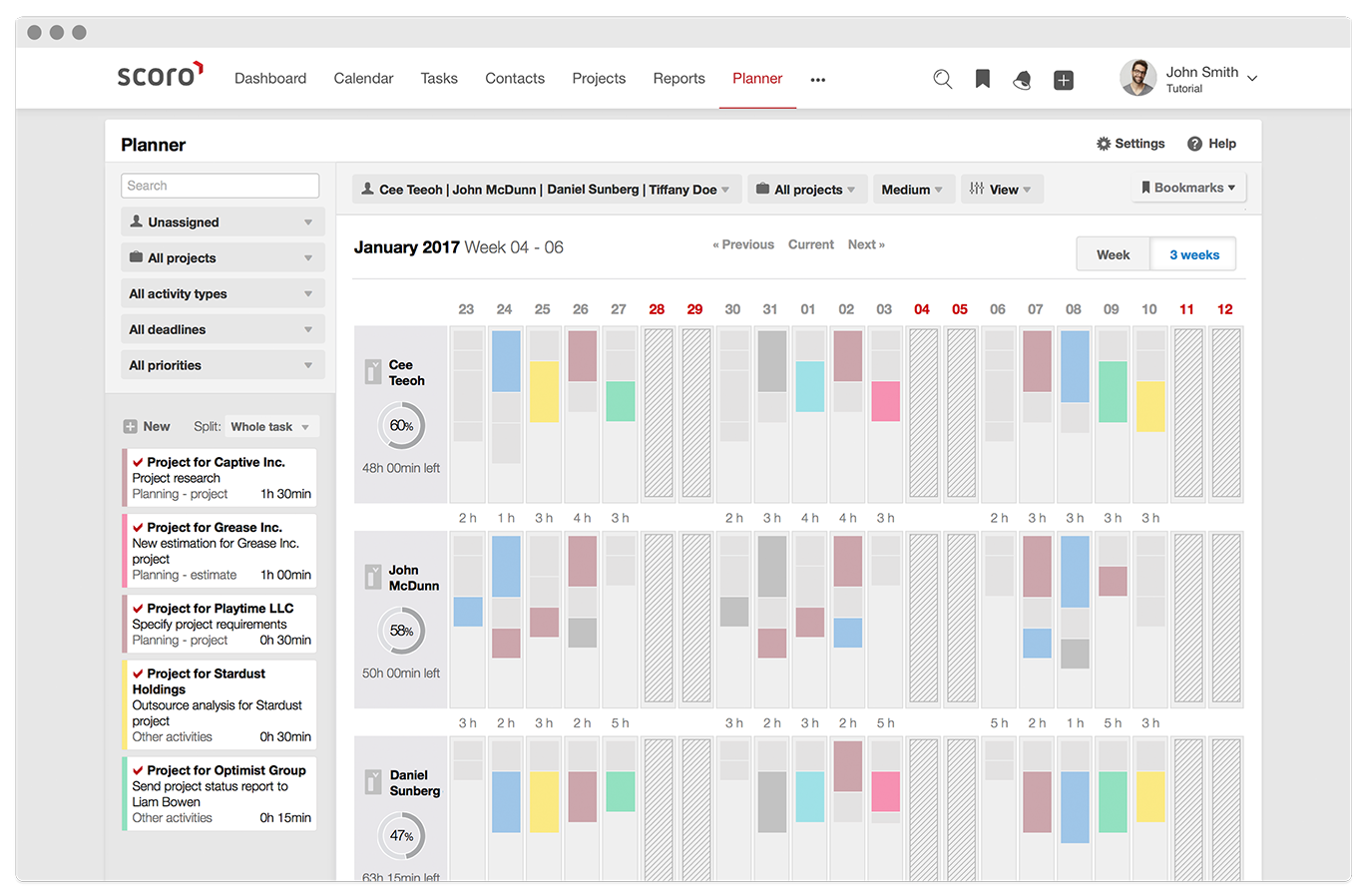
Task: Click the planner Search input field
Action: click(x=221, y=186)
